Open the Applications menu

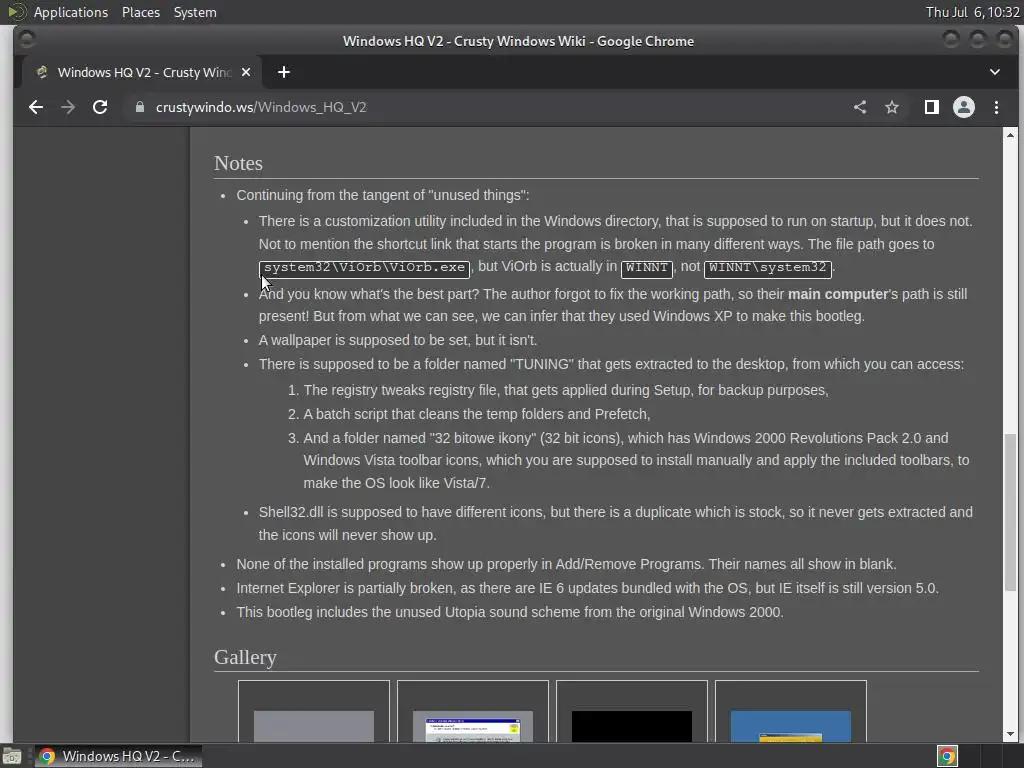(x=71, y=12)
